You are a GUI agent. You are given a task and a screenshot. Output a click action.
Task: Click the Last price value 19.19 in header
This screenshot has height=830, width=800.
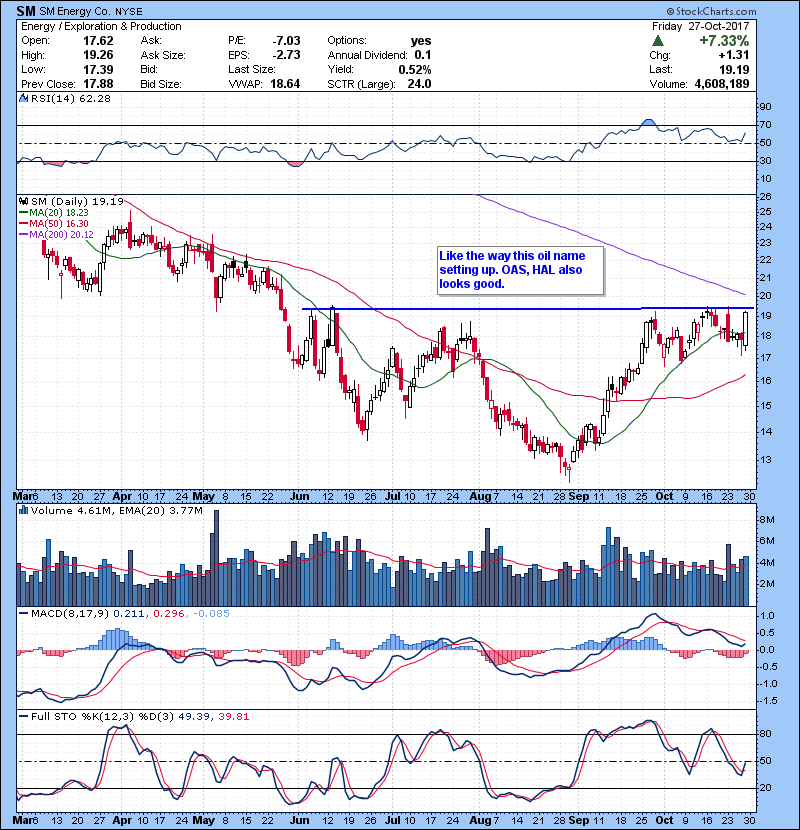pos(734,69)
